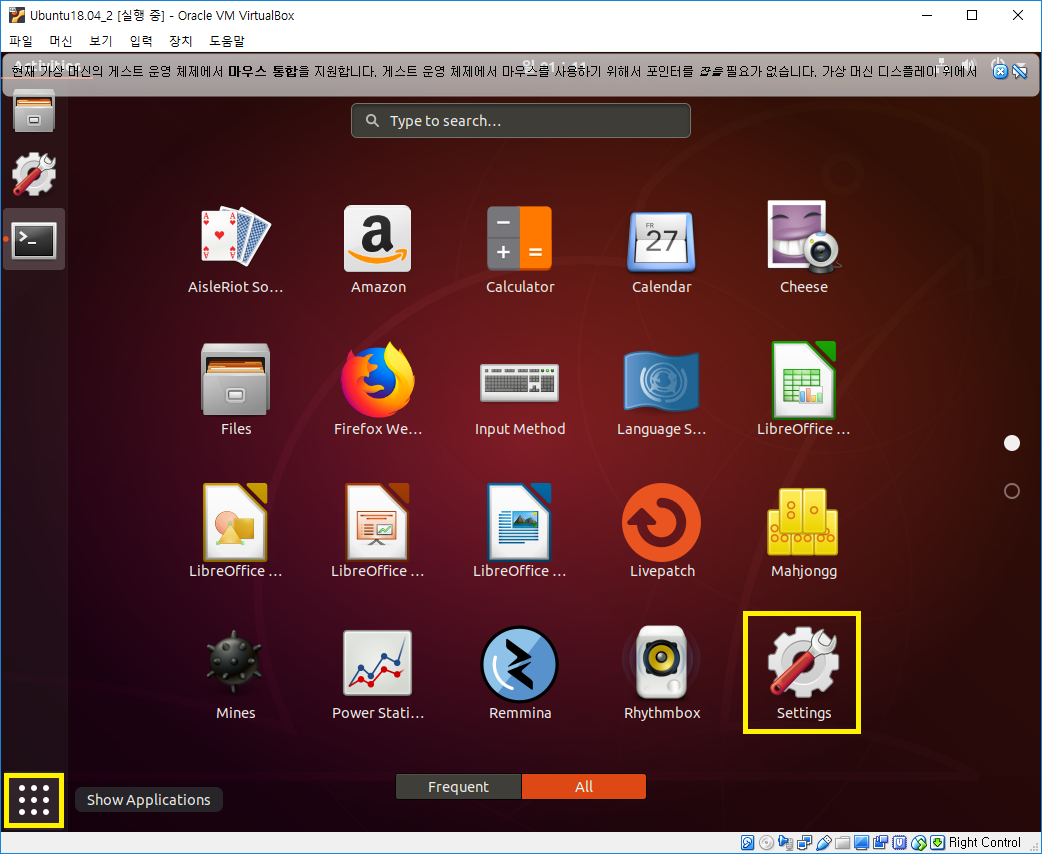Start the Mines game
Image resolution: width=1042 pixels, height=854 pixels.
click(x=235, y=675)
